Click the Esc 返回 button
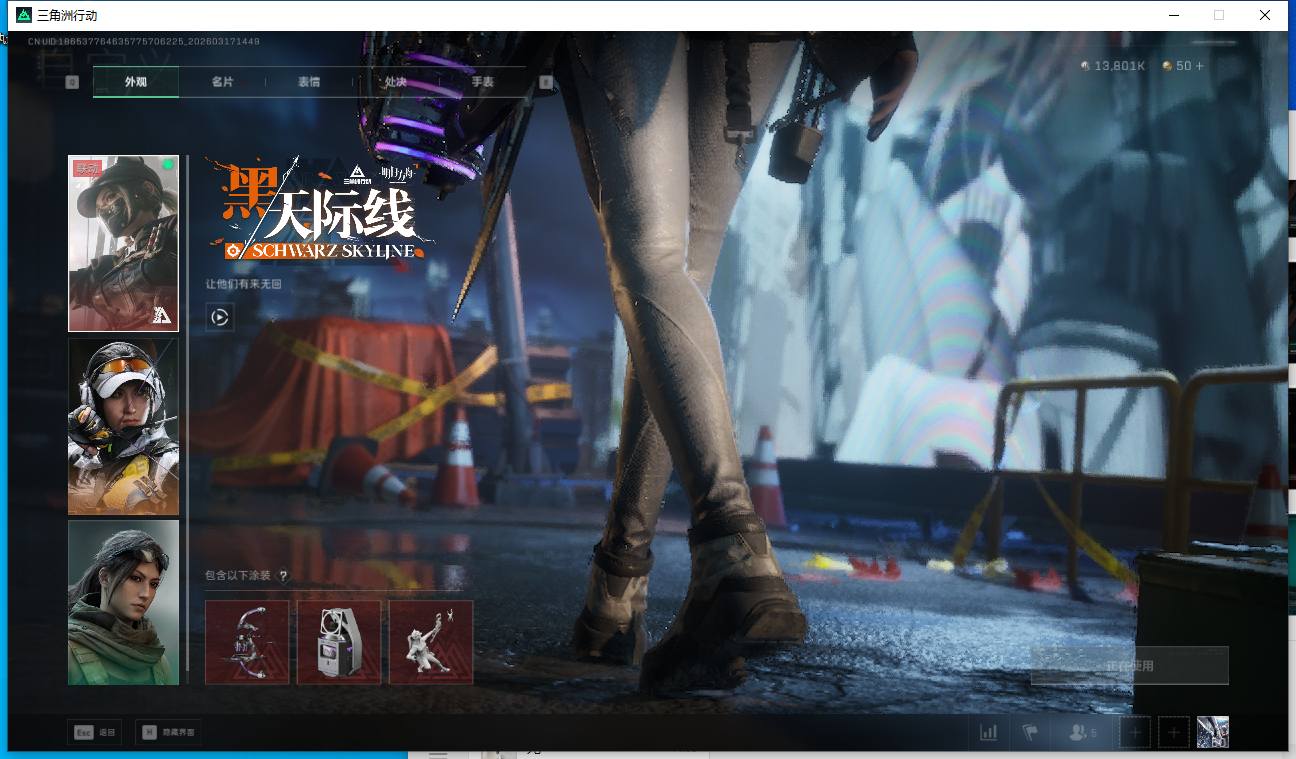 click(x=95, y=732)
